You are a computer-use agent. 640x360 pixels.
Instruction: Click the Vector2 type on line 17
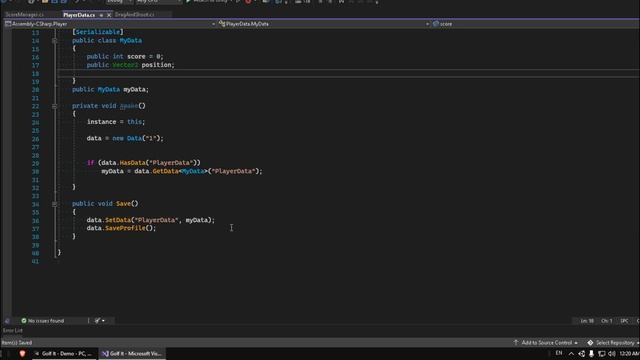click(125, 65)
